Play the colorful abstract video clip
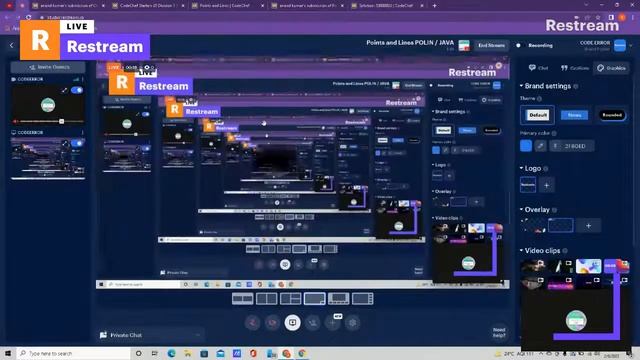640x360 pixels. [588, 266]
